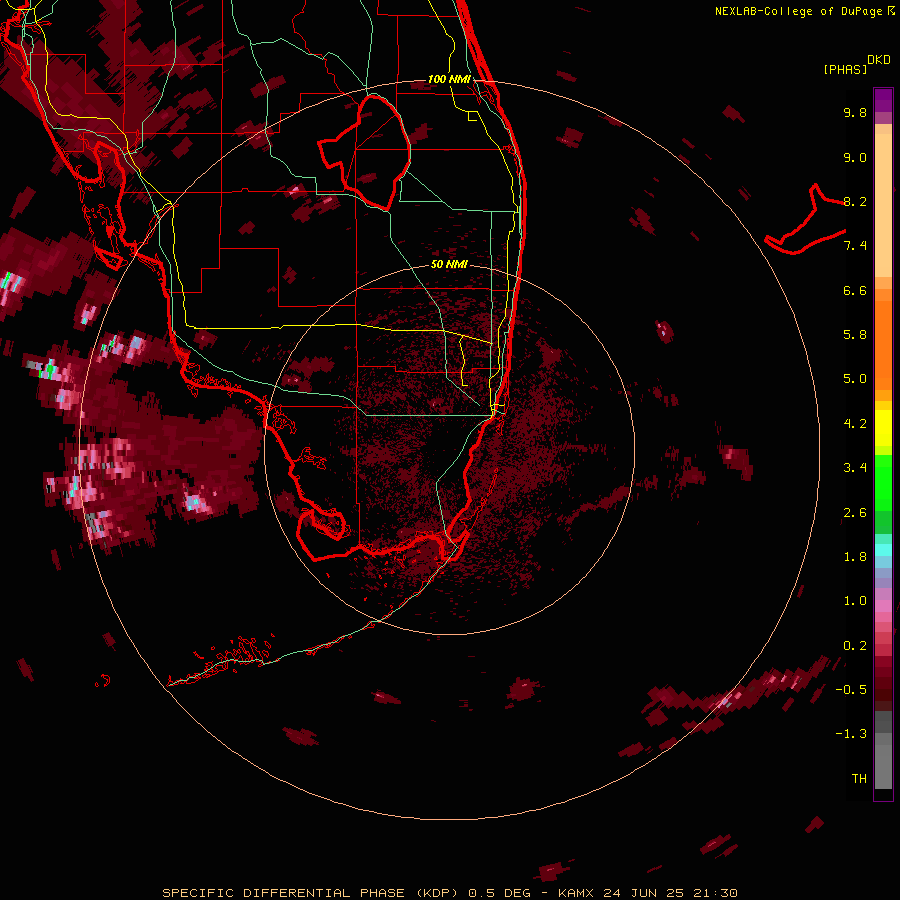This screenshot has height=900, width=900.
Task: Click the [PHAS] label above the color scale
Action: click(845, 69)
